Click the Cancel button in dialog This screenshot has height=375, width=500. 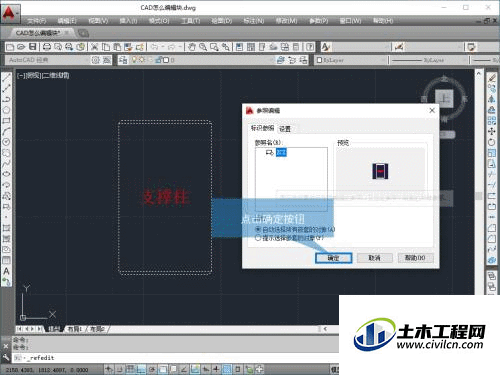coord(375,258)
